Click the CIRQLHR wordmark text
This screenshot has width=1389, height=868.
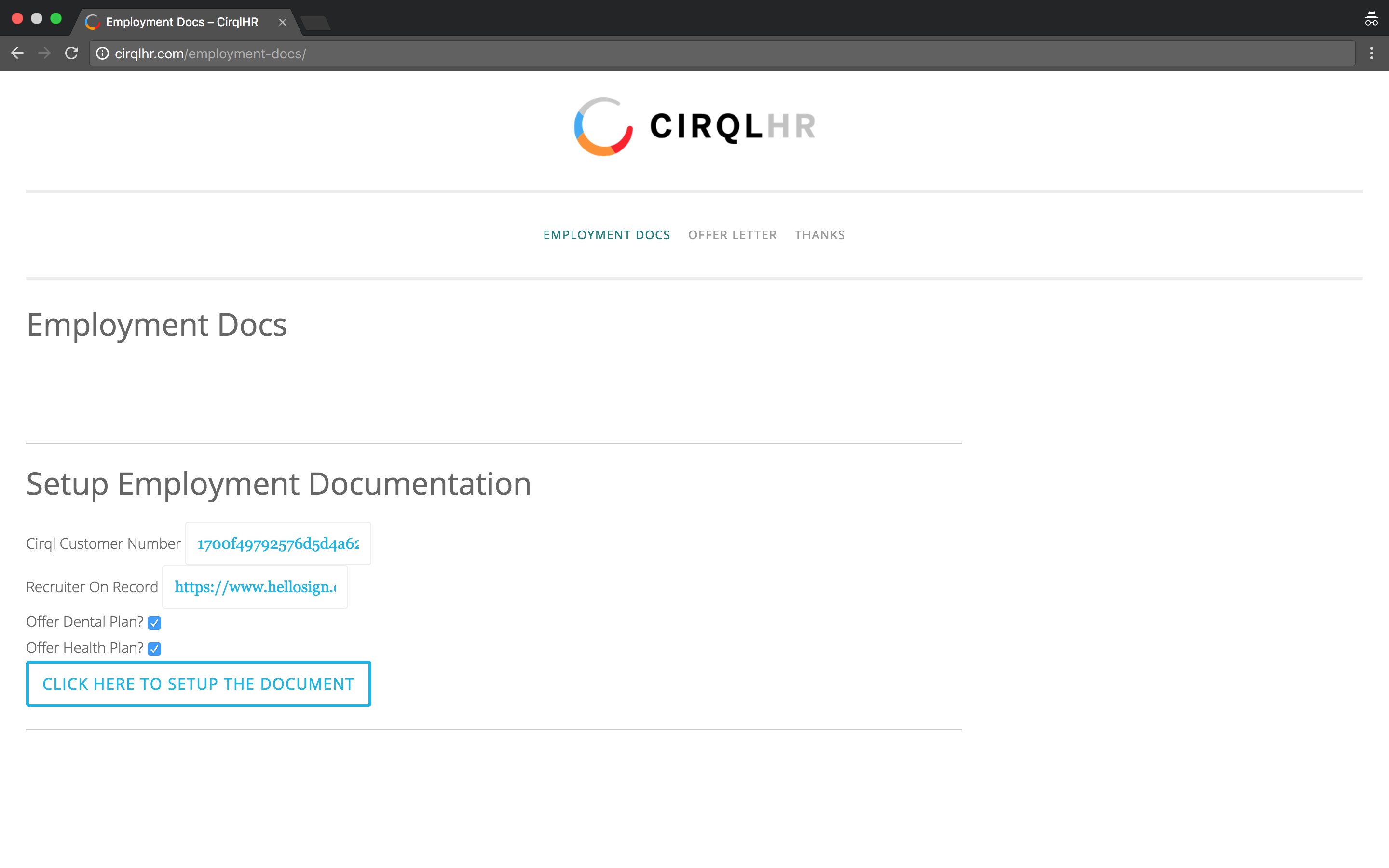(733, 126)
